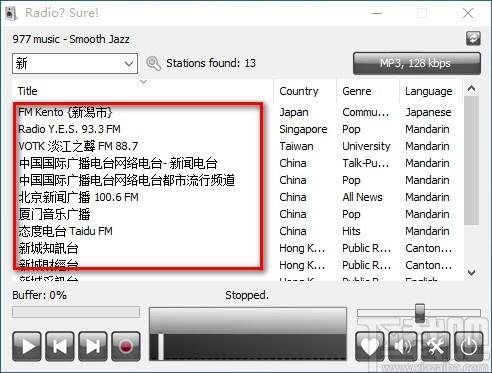Image resolution: width=492 pixels, height=373 pixels.
Task: Select station 态度电台 Taidu FM
Action: (66, 231)
